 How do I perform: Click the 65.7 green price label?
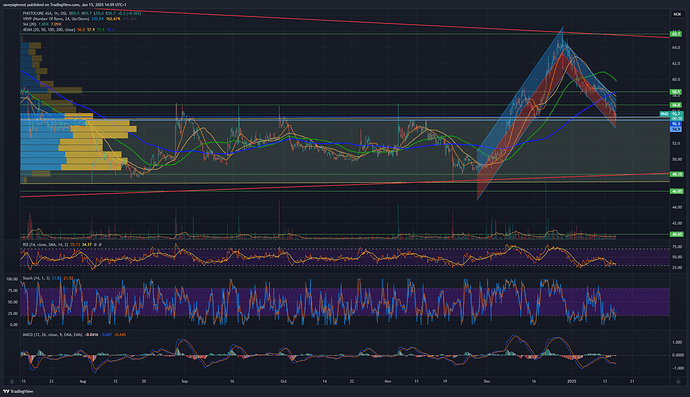676,34
